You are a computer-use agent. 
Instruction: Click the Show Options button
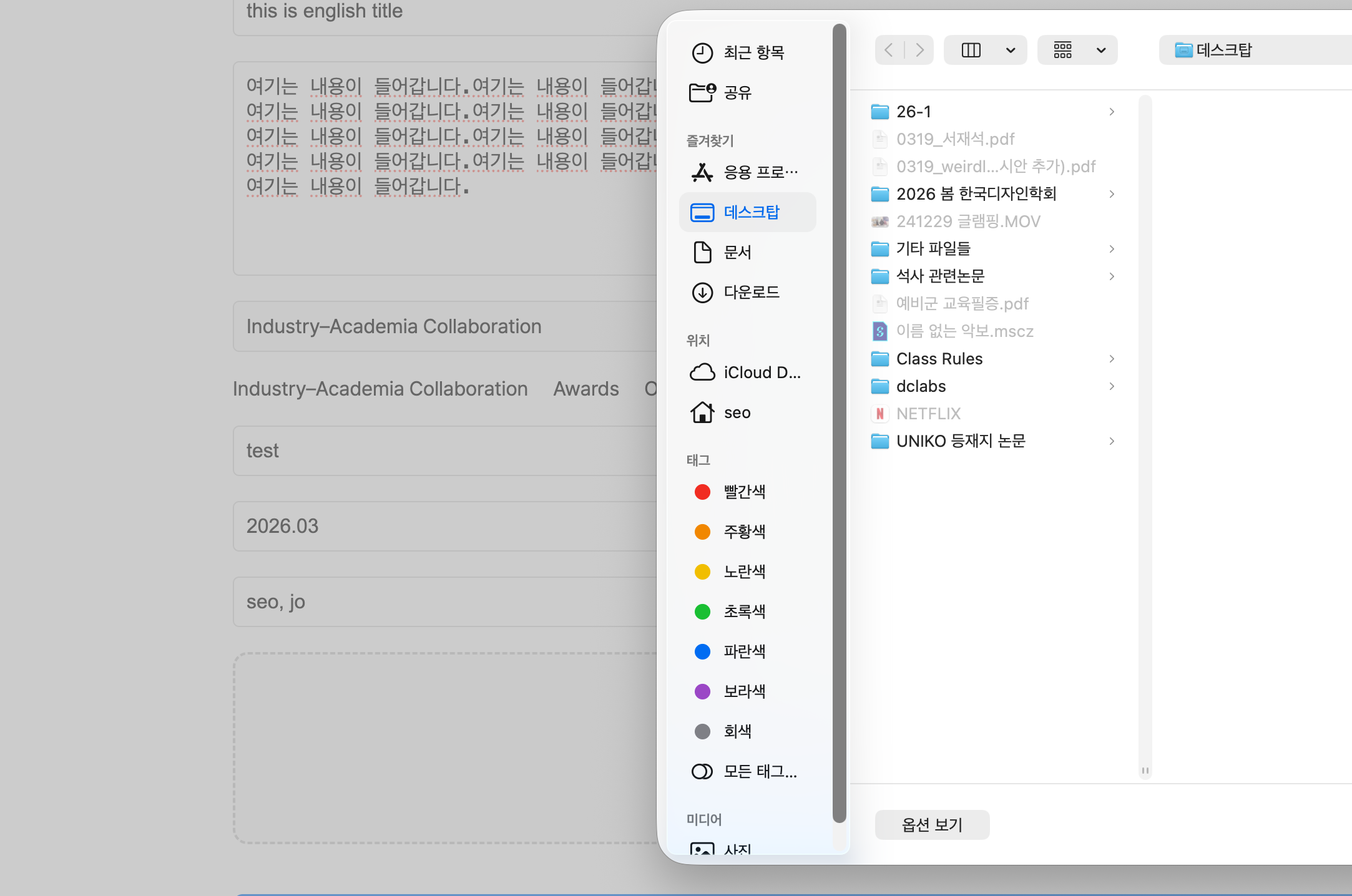click(932, 825)
